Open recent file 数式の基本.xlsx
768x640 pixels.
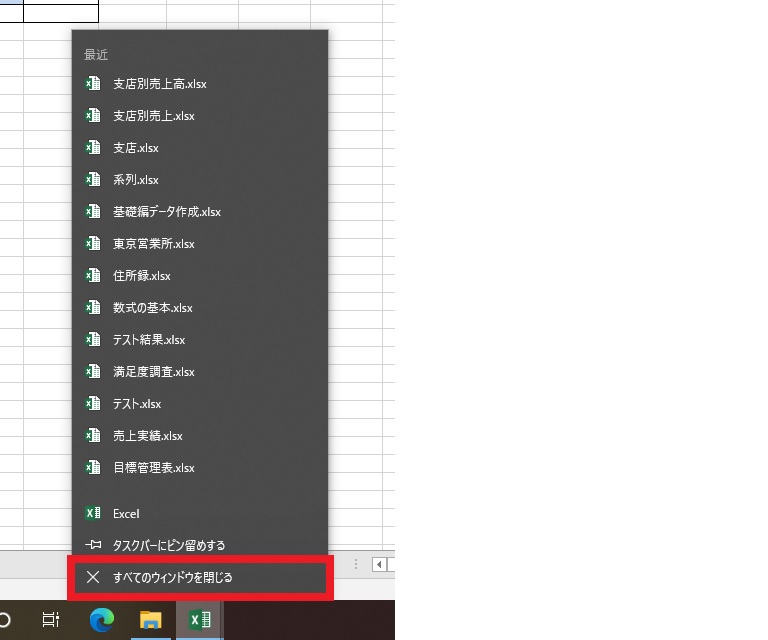pos(200,308)
